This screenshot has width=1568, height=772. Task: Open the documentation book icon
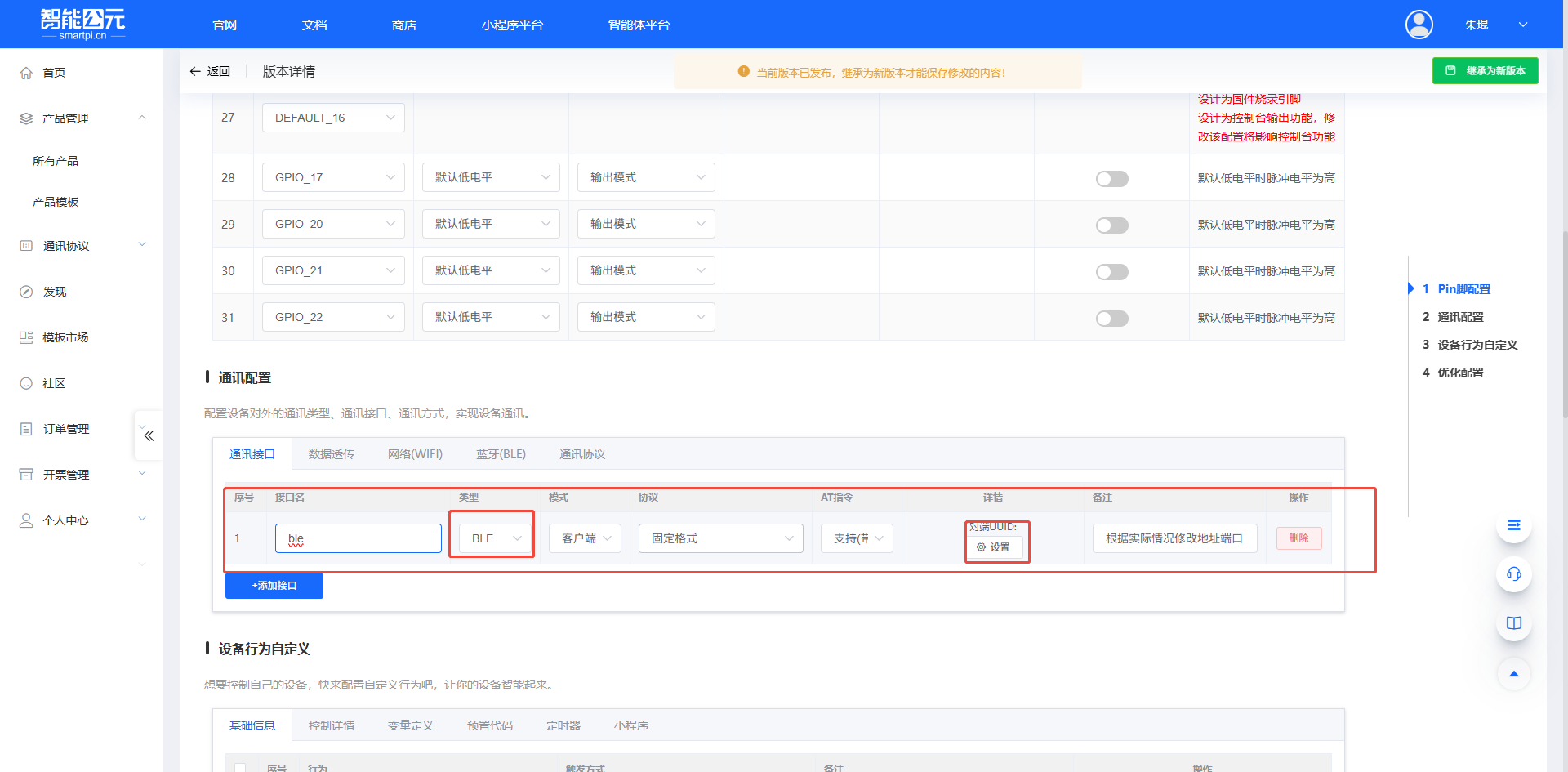pos(1513,623)
